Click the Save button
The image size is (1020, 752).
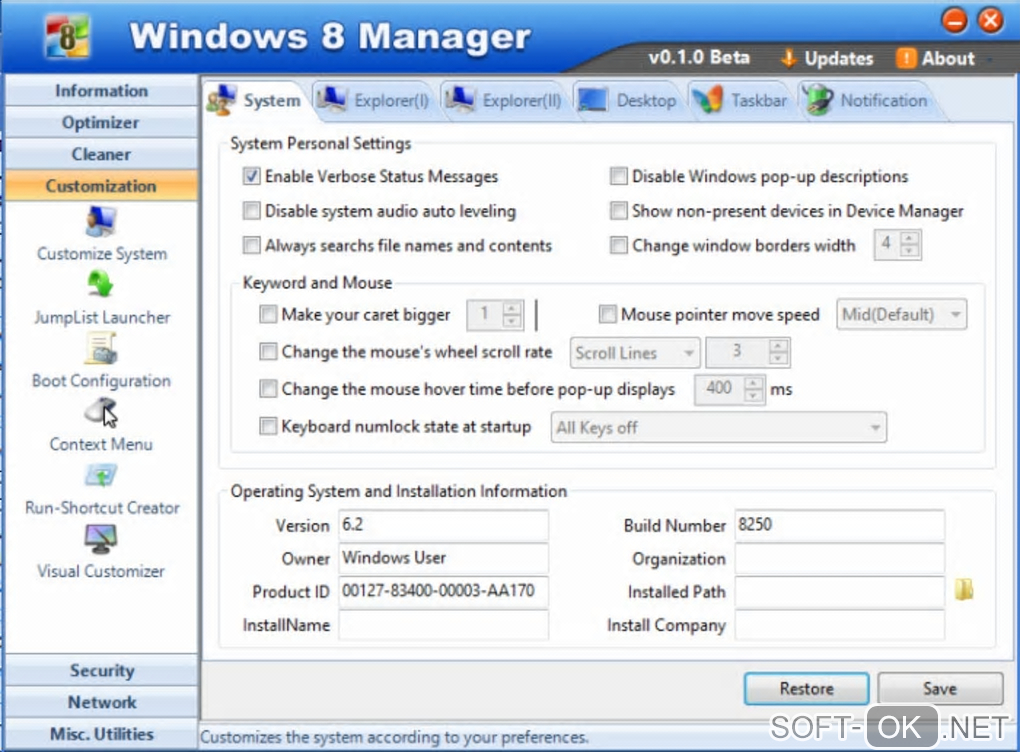[940, 689]
